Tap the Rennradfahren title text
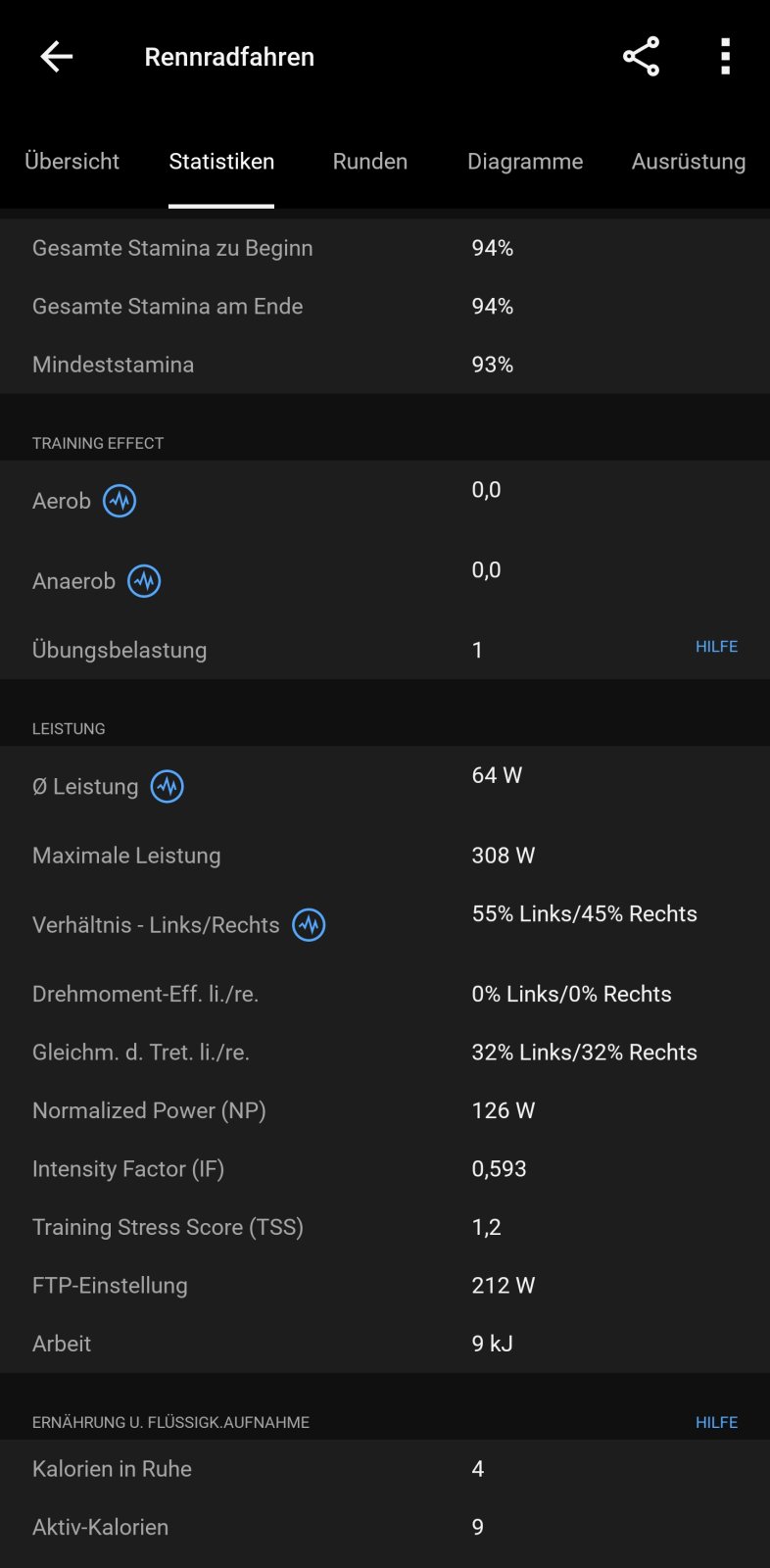The width and height of the screenshot is (770, 1568). tap(229, 57)
